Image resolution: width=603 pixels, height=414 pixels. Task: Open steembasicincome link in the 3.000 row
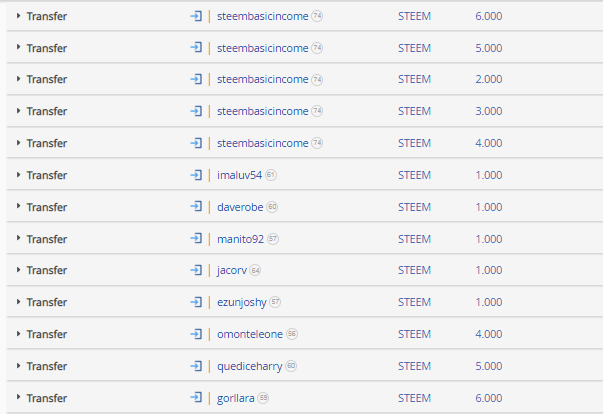coord(263,111)
